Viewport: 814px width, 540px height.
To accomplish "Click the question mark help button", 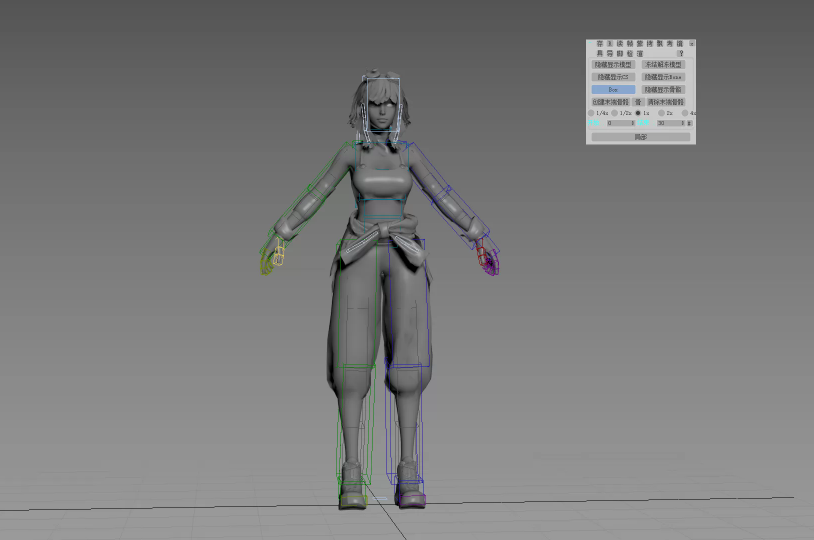I will (x=681, y=53).
